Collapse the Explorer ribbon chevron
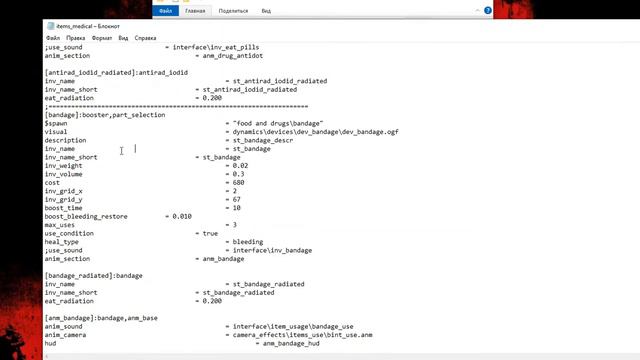This screenshot has width=640, height=360. click(x=477, y=11)
